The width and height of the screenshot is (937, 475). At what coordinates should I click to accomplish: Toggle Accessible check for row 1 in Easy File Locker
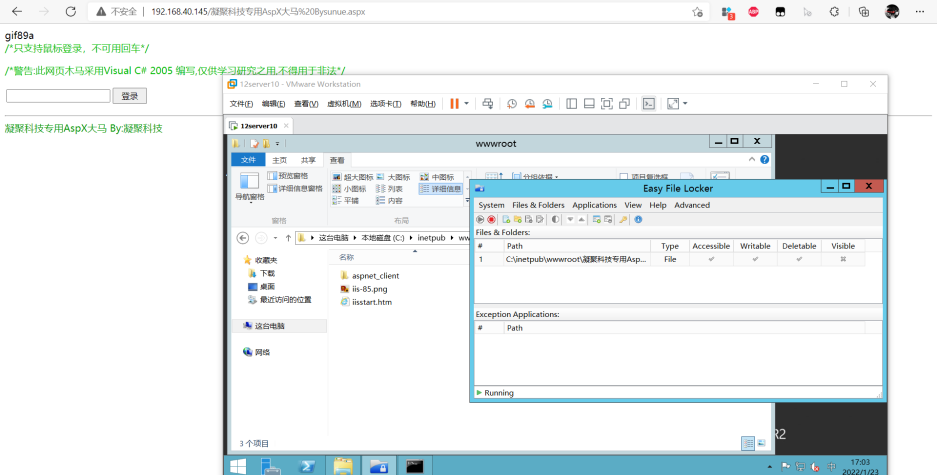(x=711, y=259)
